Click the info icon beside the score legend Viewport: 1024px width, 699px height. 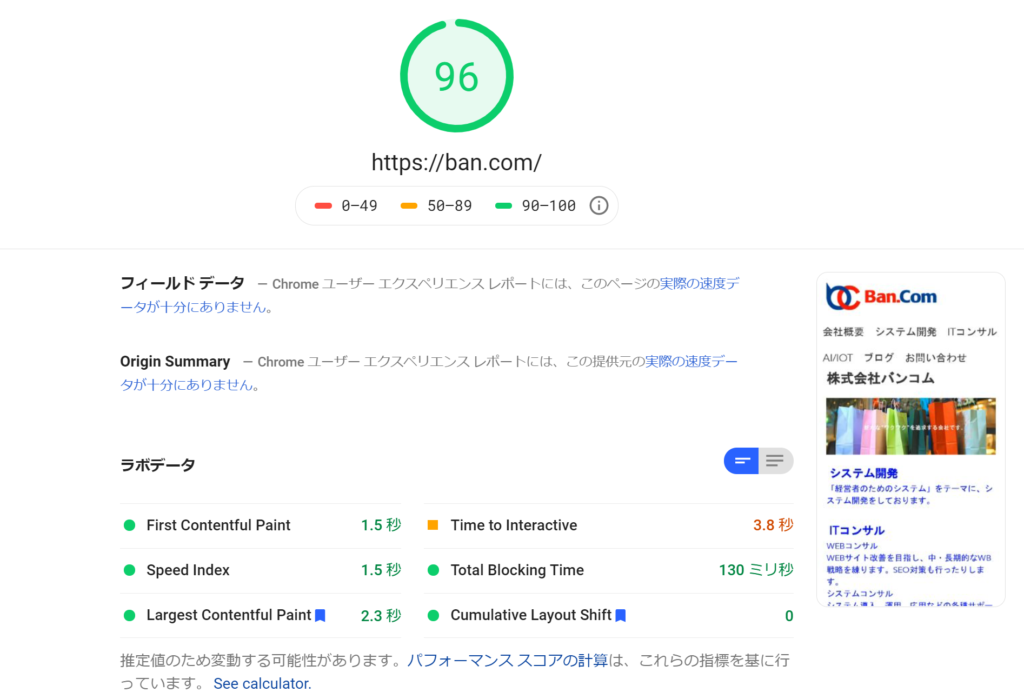coord(598,206)
